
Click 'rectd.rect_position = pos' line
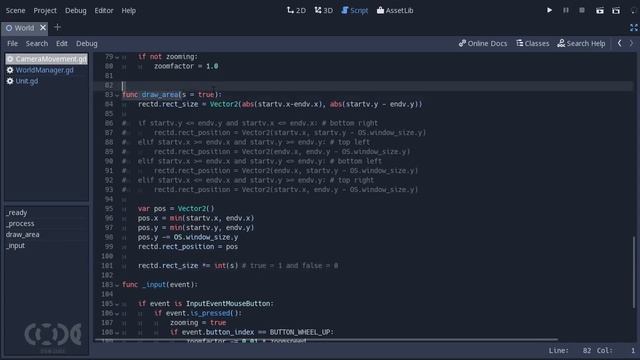(188, 247)
